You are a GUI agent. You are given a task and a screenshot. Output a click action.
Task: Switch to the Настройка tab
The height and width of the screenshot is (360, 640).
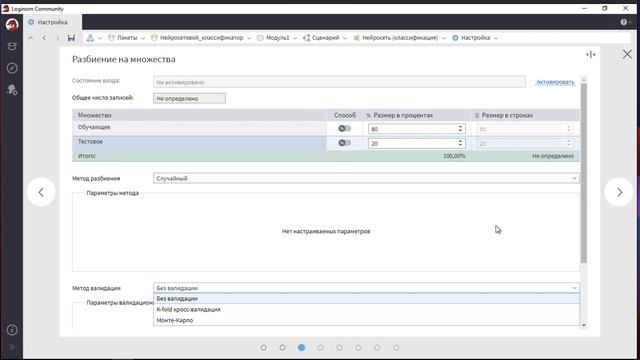(x=52, y=22)
